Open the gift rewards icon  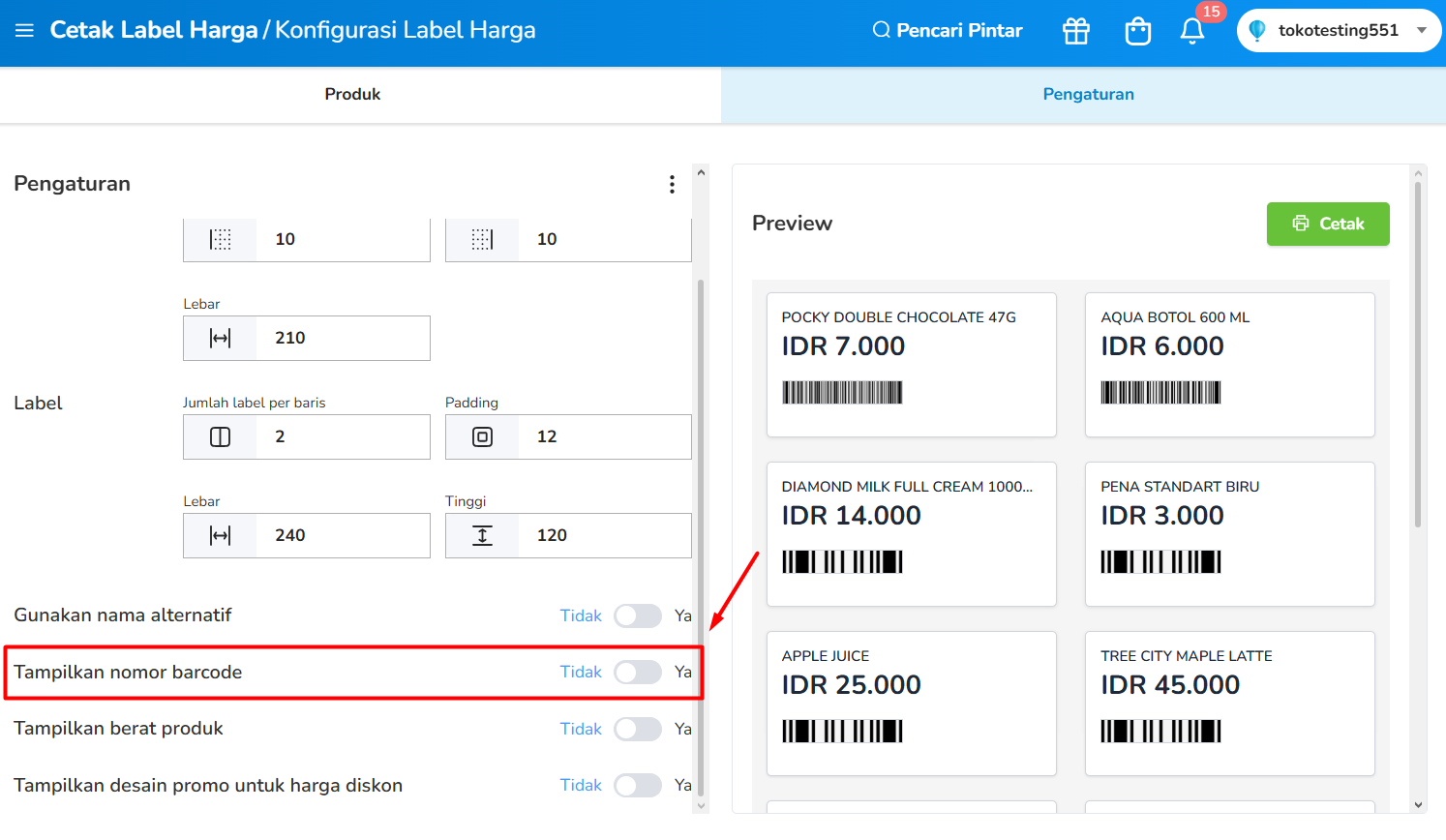coord(1076,31)
